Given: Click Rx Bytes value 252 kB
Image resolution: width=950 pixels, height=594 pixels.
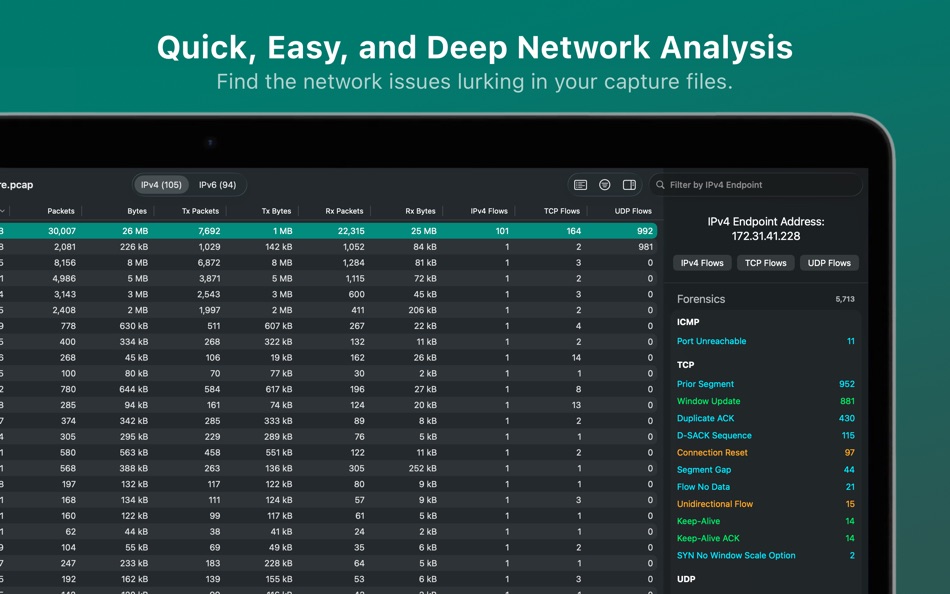Looking at the screenshot, I should (422, 468).
